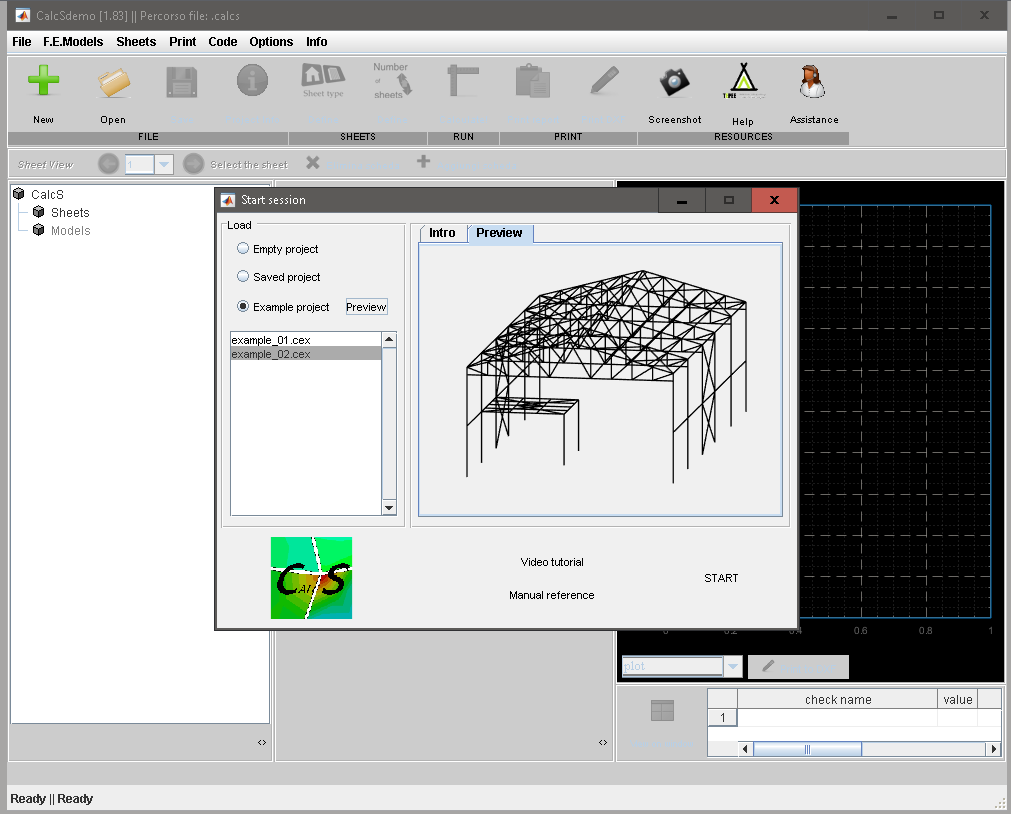Go to previous sheet with left arrow

[108, 164]
